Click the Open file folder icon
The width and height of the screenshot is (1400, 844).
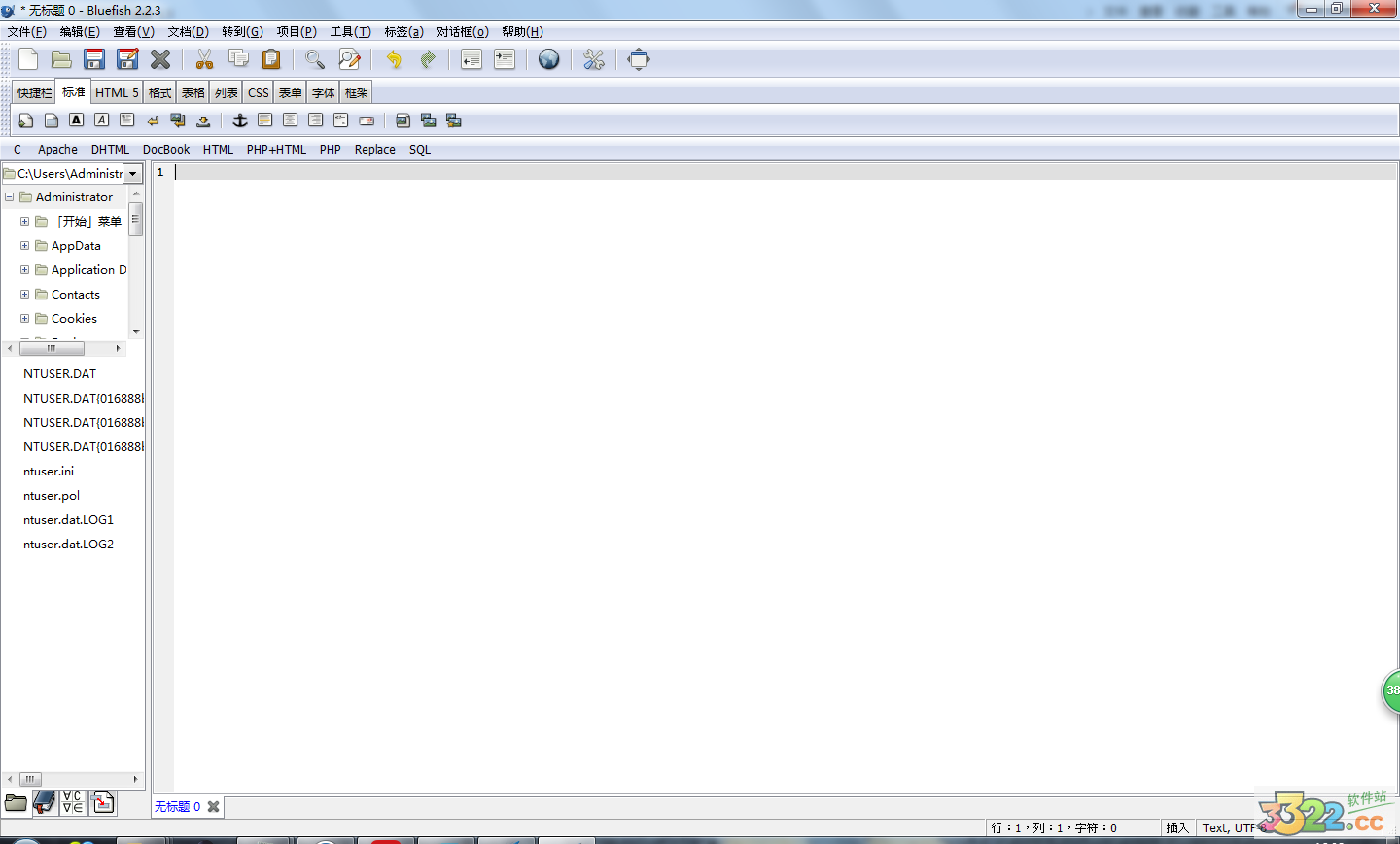click(x=61, y=59)
